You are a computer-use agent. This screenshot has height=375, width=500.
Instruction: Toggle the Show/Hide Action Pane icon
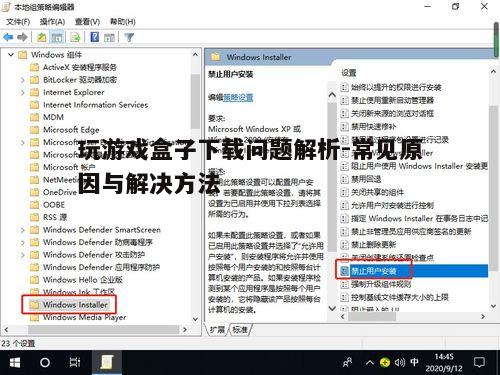(x=109, y=37)
